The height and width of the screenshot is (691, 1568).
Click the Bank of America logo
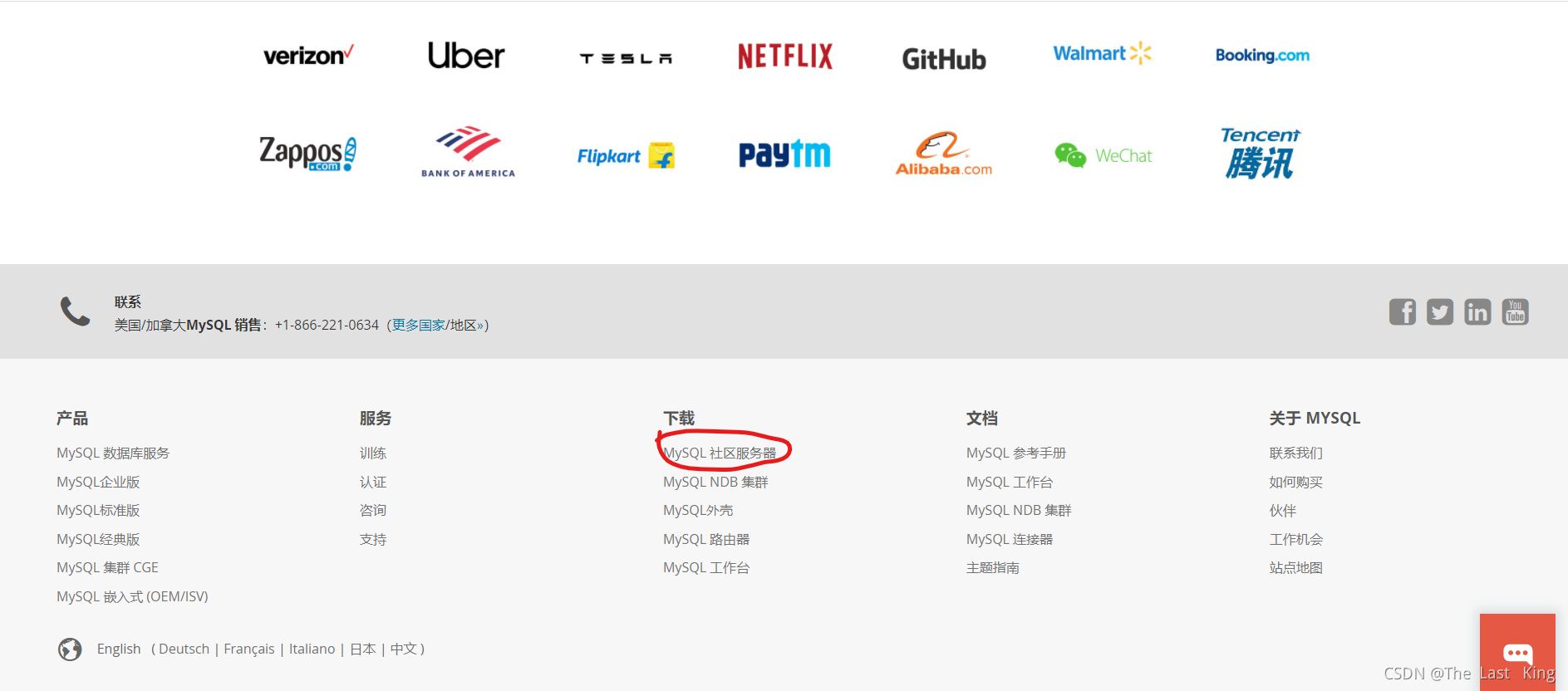click(468, 152)
